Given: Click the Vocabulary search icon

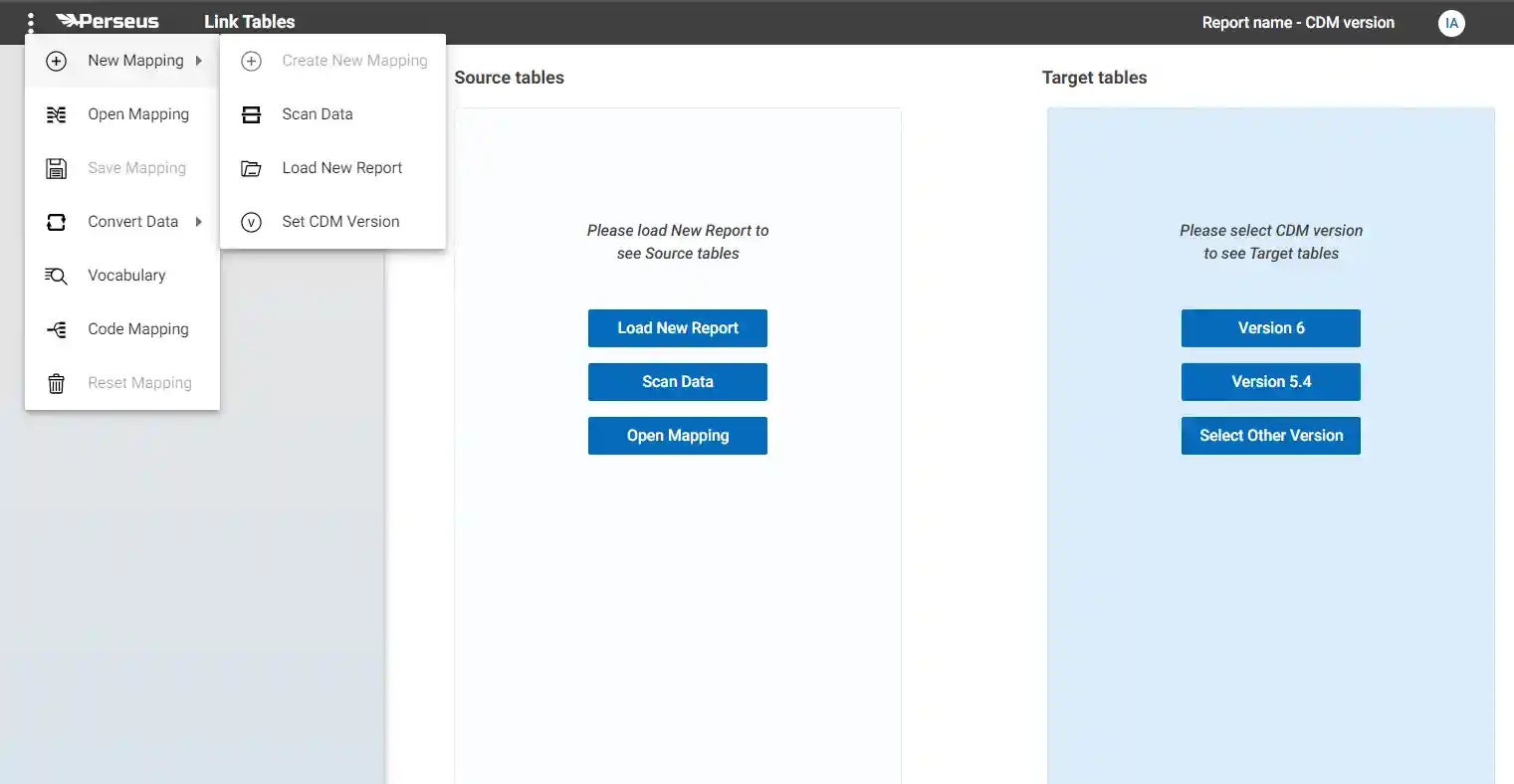Looking at the screenshot, I should point(57,275).
